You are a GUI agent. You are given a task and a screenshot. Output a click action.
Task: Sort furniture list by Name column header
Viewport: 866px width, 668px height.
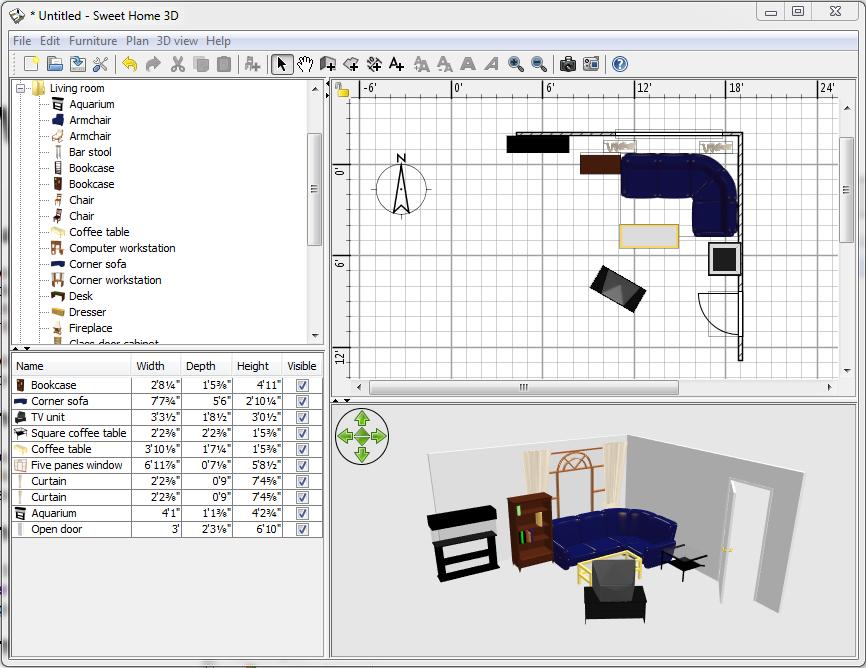[70, 366]
